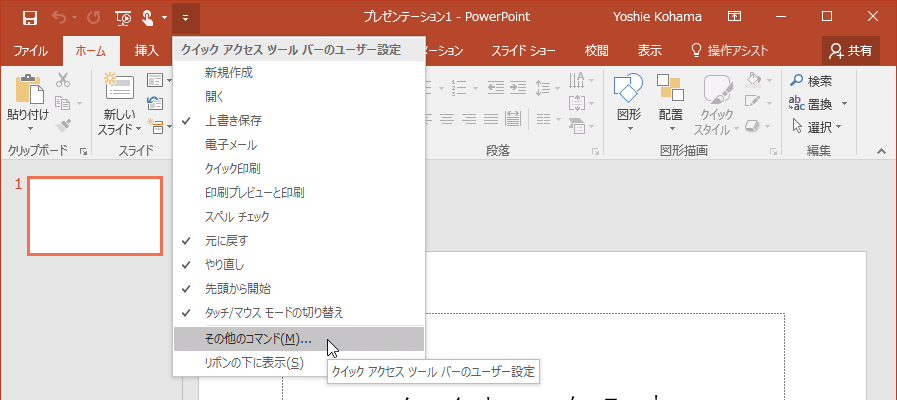The image size is (897, 400).
Task: Click the Save icon in the title bar
Action: (x=30, y=18)
